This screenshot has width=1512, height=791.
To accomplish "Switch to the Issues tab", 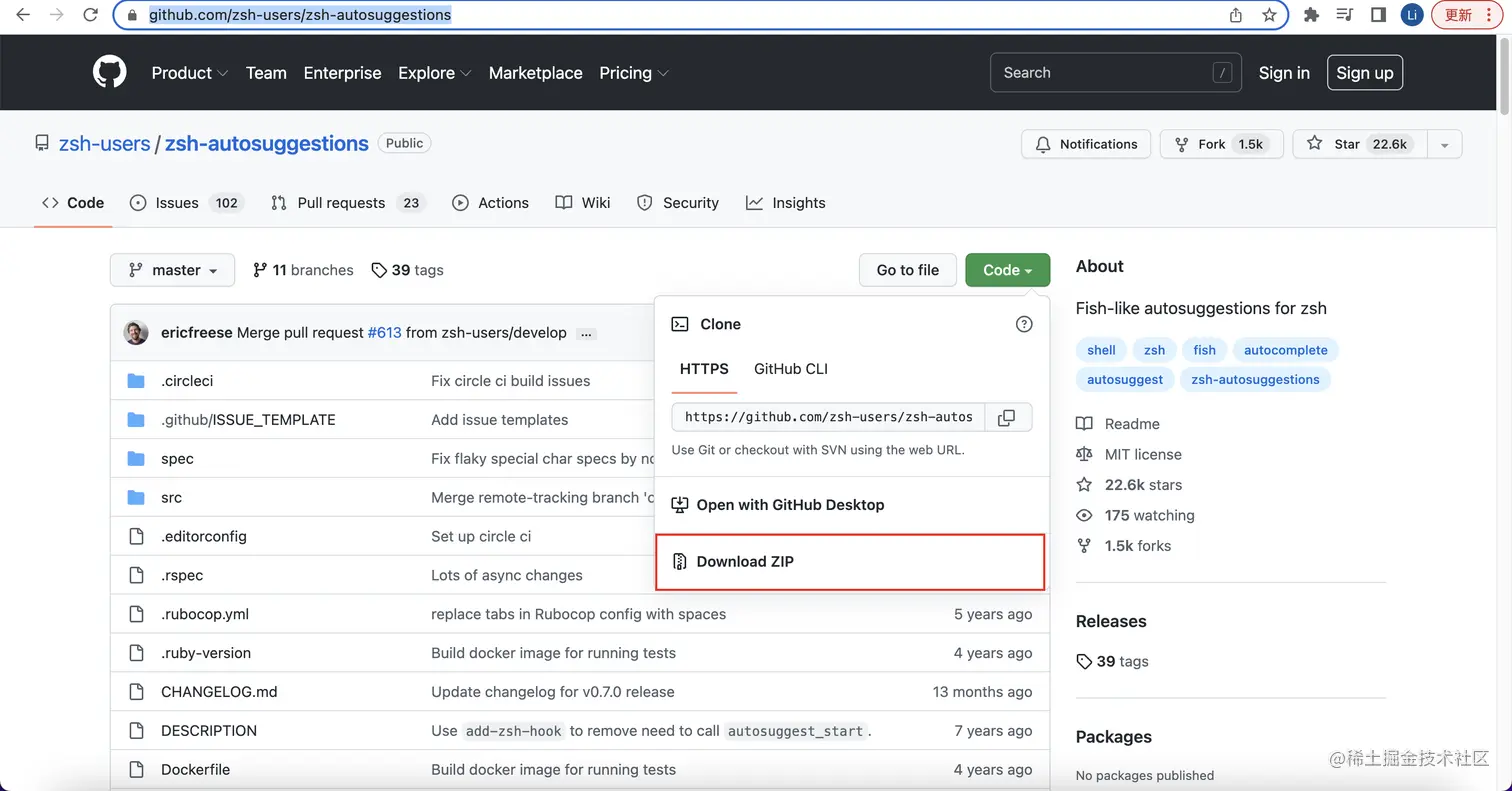I will [186, 203].
